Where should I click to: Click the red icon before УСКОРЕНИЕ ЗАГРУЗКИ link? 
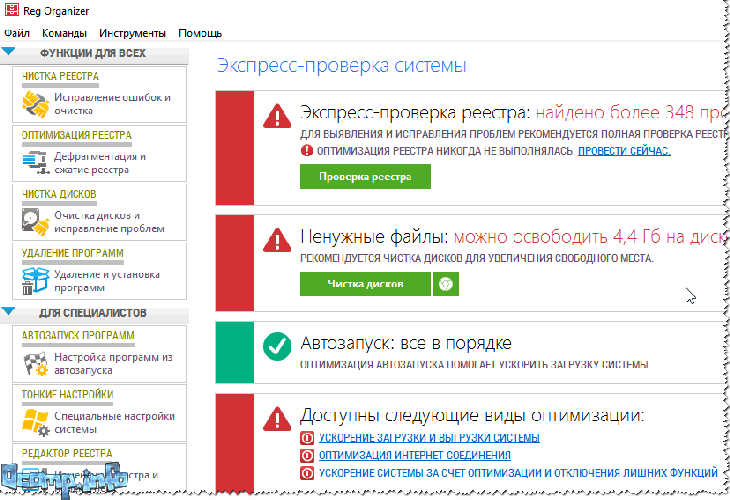[x=307, y=438]
